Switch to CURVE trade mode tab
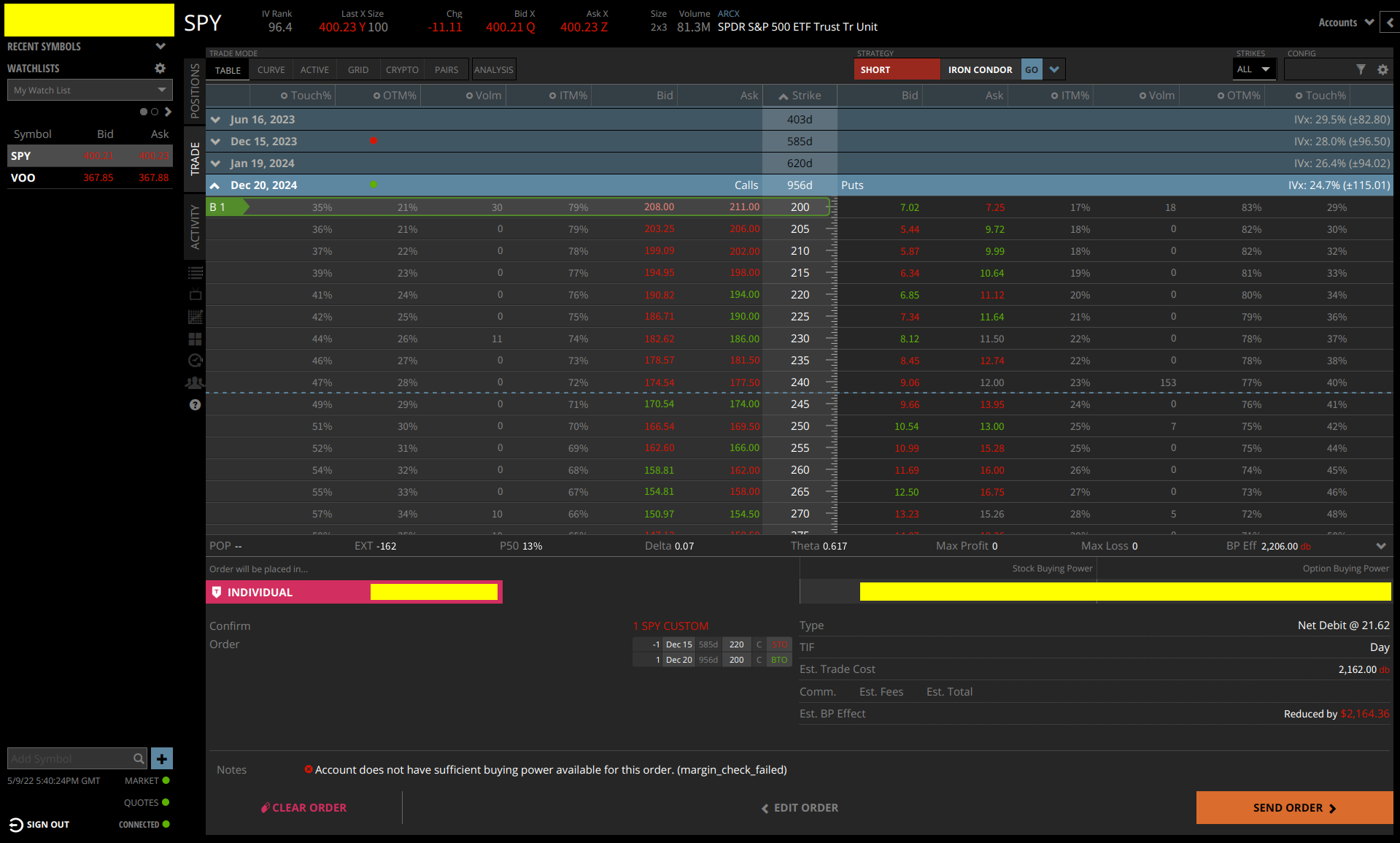 coord(271,69)
